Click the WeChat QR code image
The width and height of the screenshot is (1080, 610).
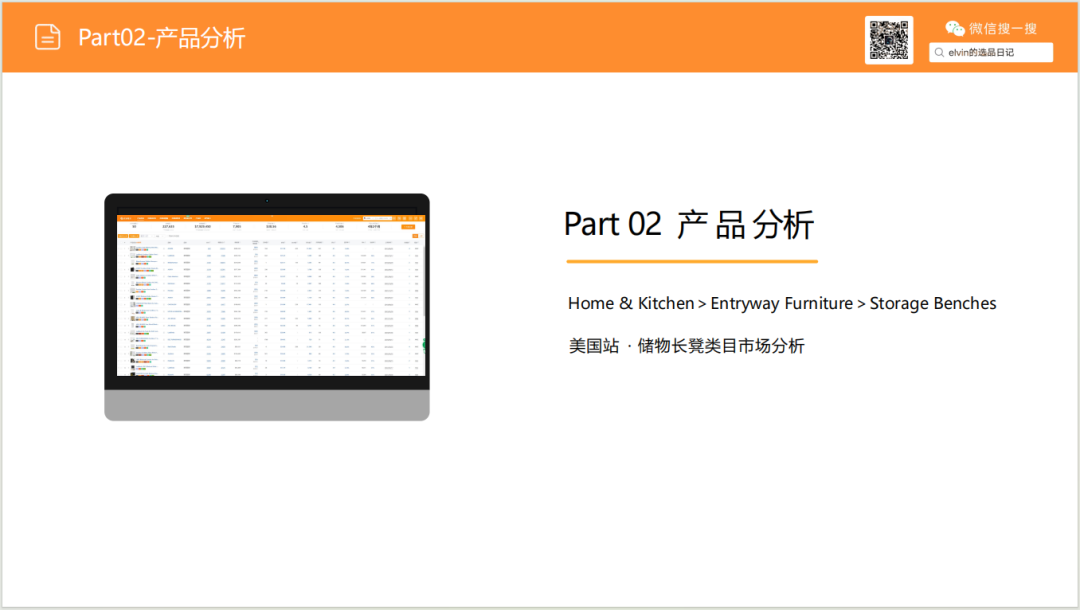click(889, 40)
